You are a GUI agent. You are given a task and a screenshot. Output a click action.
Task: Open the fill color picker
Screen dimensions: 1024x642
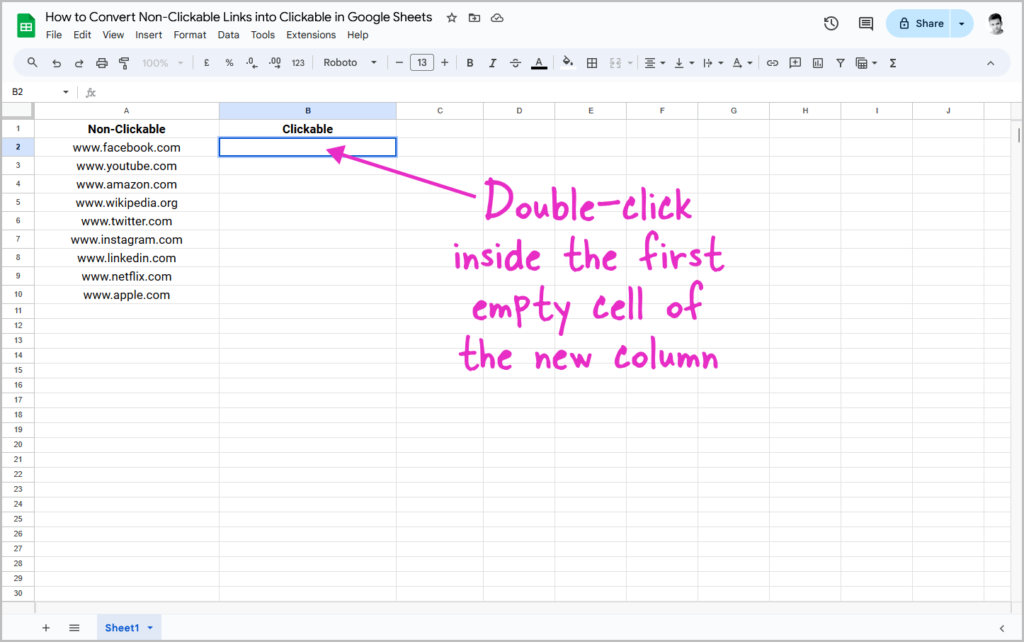[568, 63]
